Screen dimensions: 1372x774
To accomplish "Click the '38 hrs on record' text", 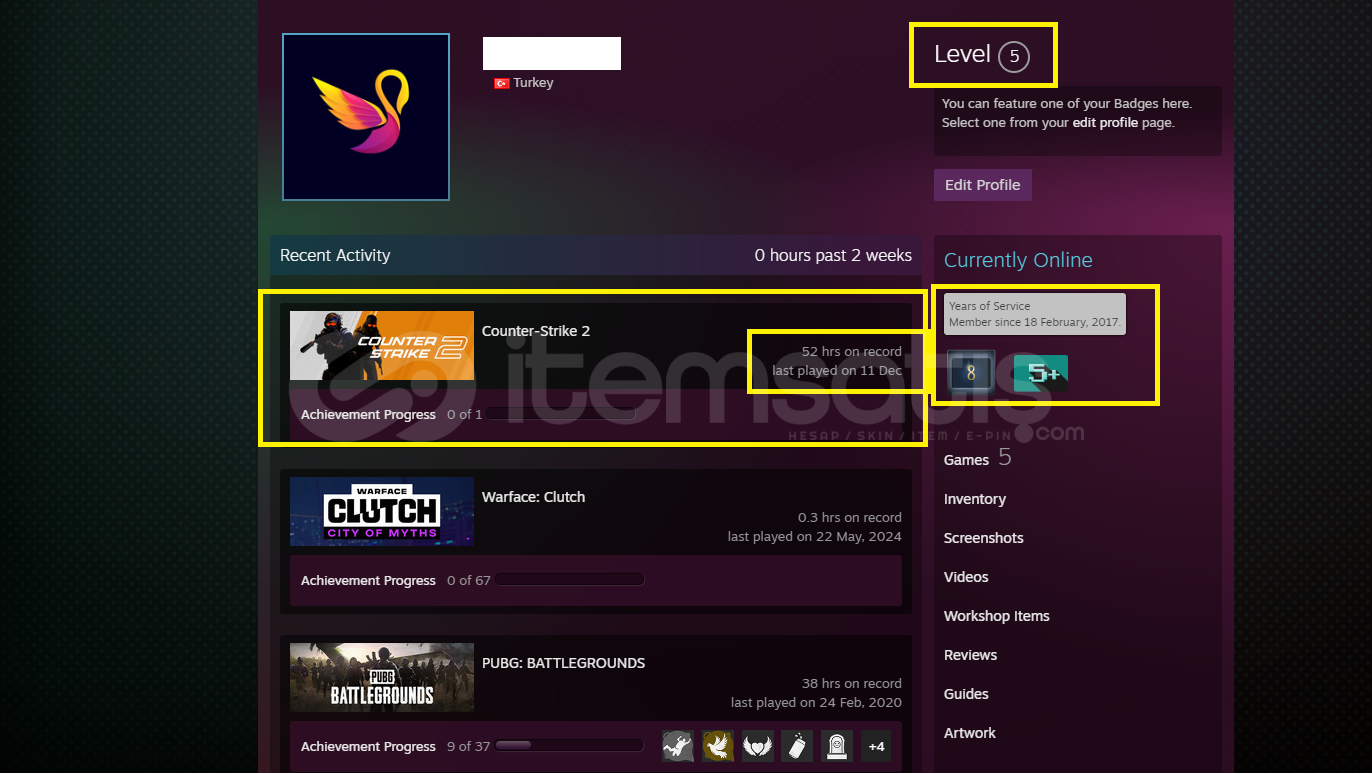I will click(852, 684).
